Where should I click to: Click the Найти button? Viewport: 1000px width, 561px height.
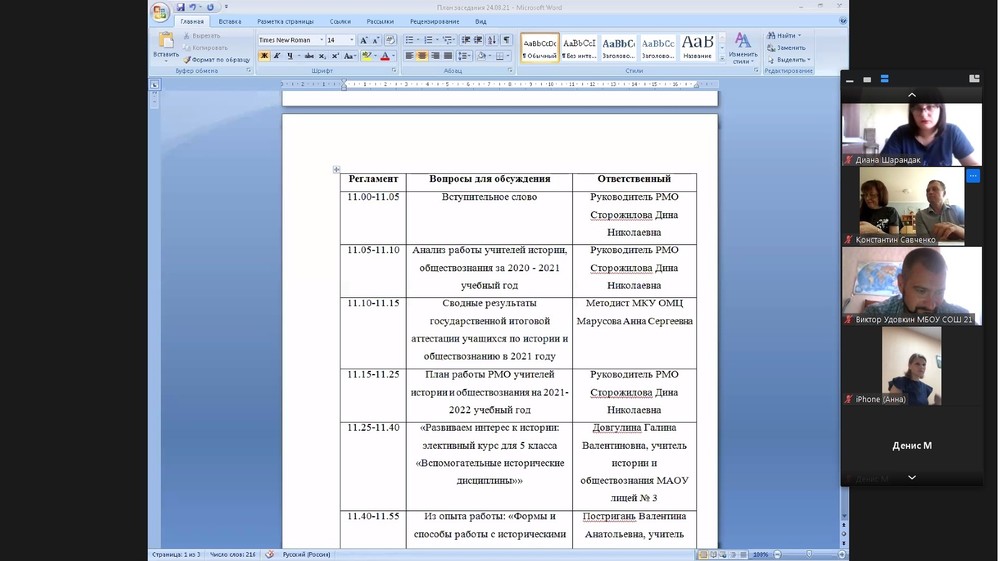[x=785, y=36]
